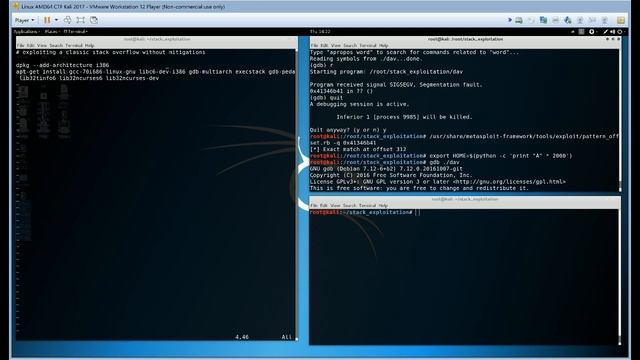Click 'Exact match at offset 312' line
Image resolution: width=640 pixels, height=360 pixels.
click(358, 149)
